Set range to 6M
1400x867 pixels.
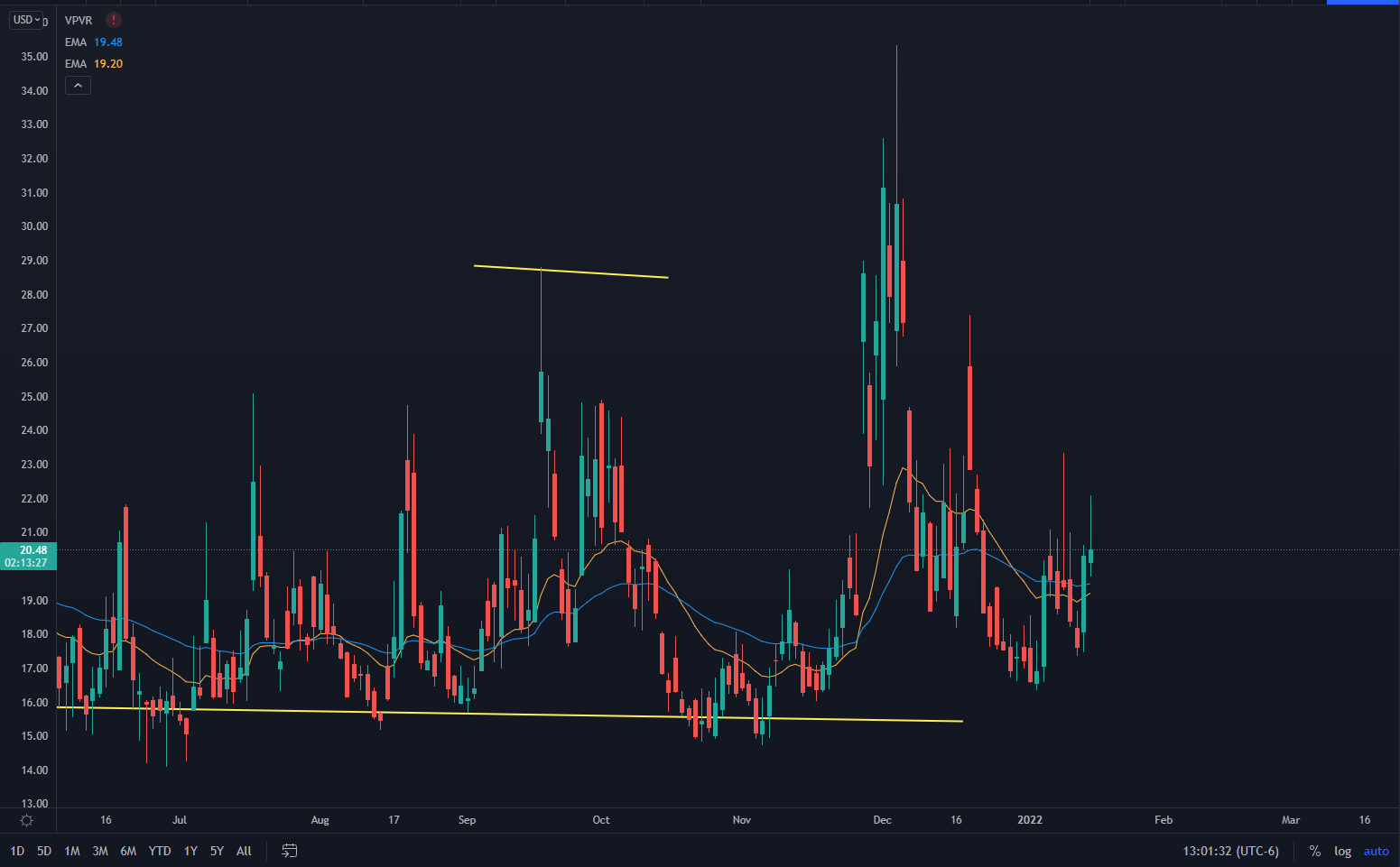pyautogui.click(x=128, y=851)
